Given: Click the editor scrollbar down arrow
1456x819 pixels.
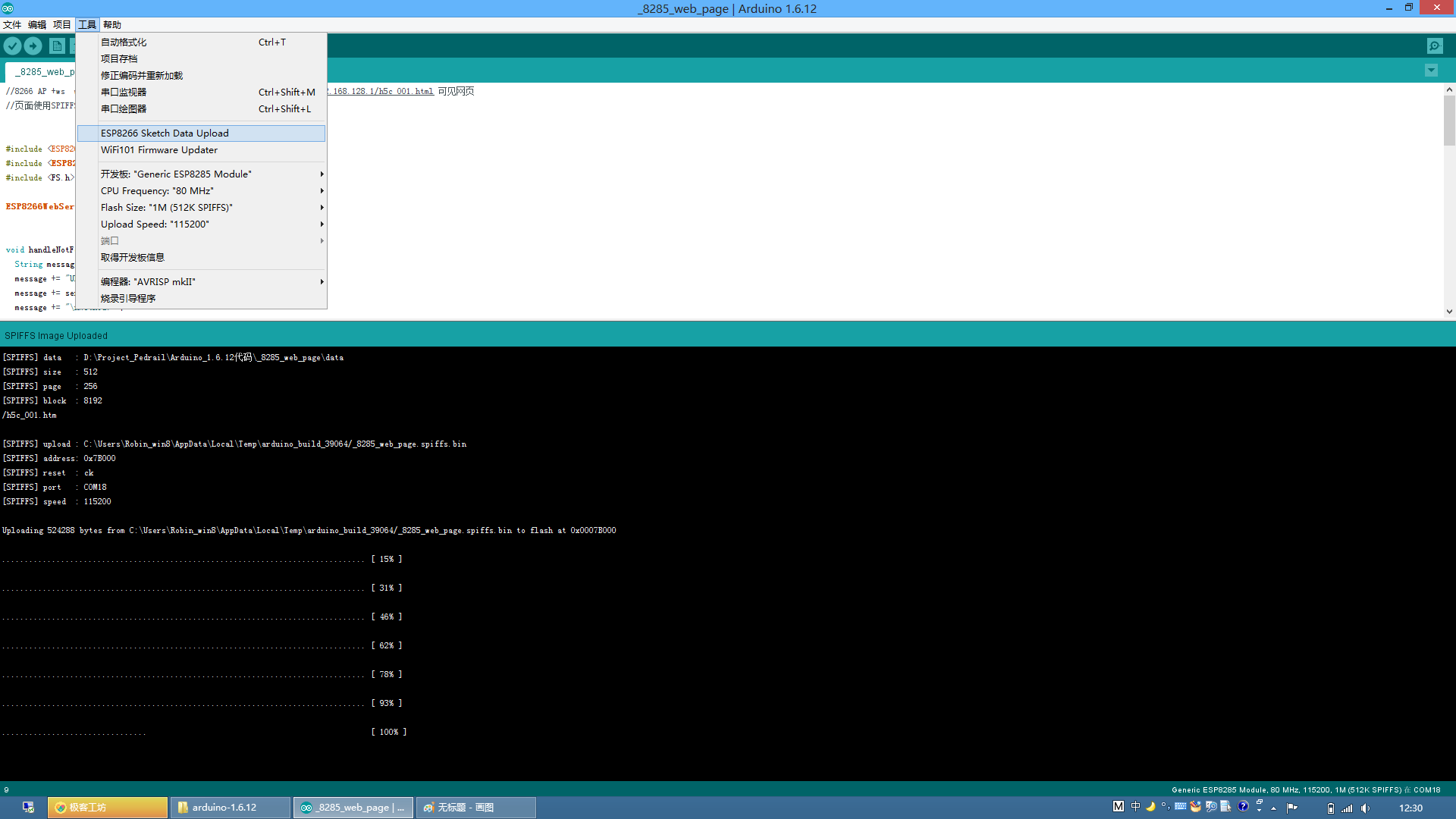Looking at the screenshot, I should pyautogui.click(x=1449, y=311).
